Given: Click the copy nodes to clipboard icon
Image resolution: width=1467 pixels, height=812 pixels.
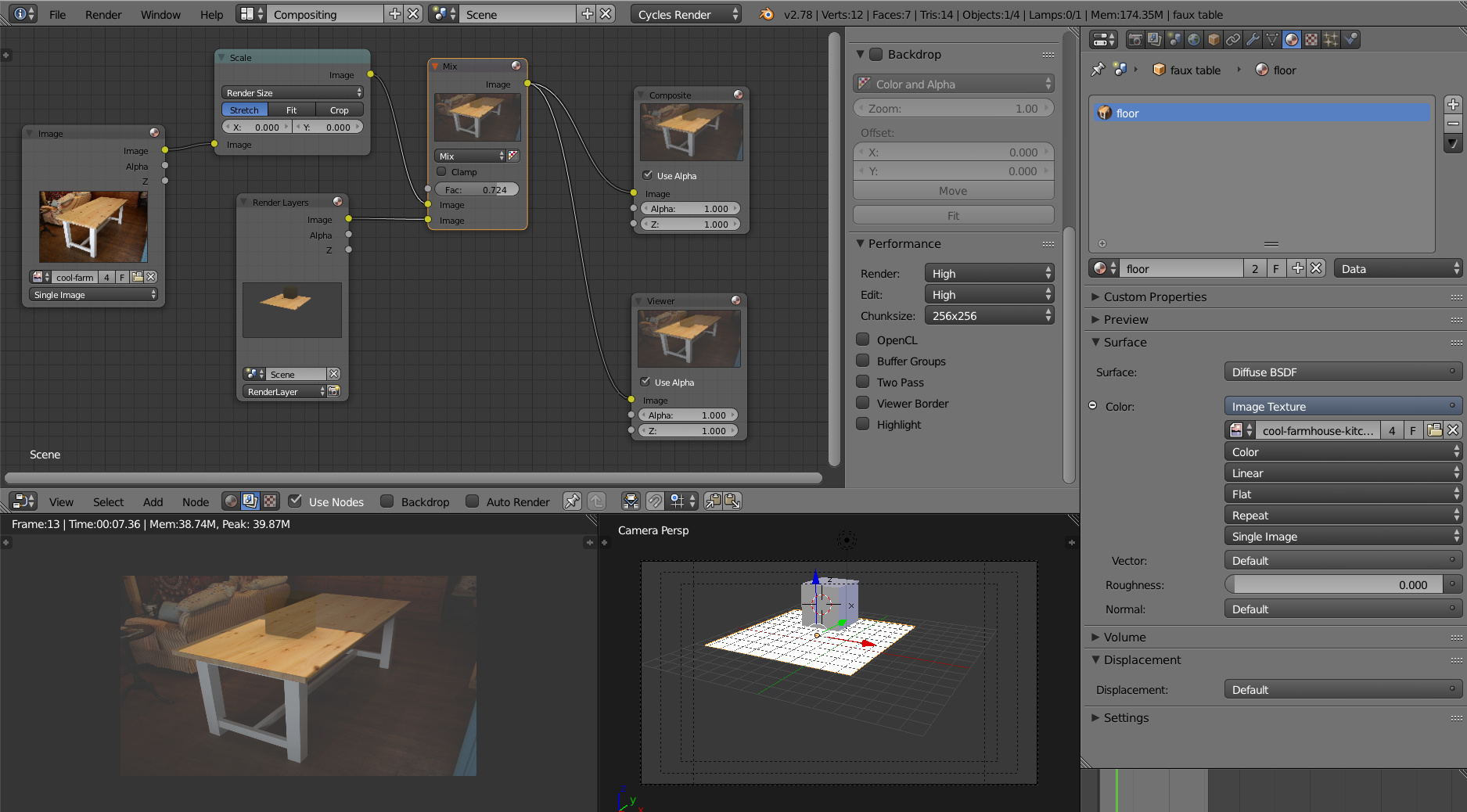Looking at the screenshot, I should (x=713, y=501).
